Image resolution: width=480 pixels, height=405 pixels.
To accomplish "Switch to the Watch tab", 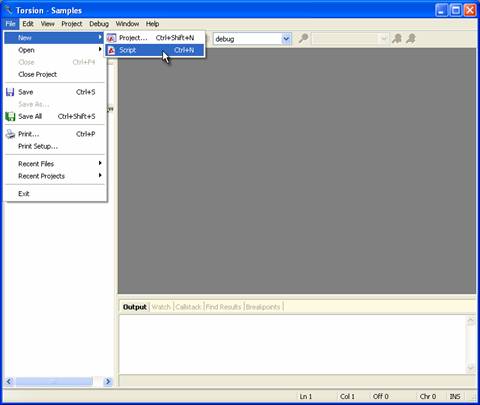I will (x=161, y=307).
